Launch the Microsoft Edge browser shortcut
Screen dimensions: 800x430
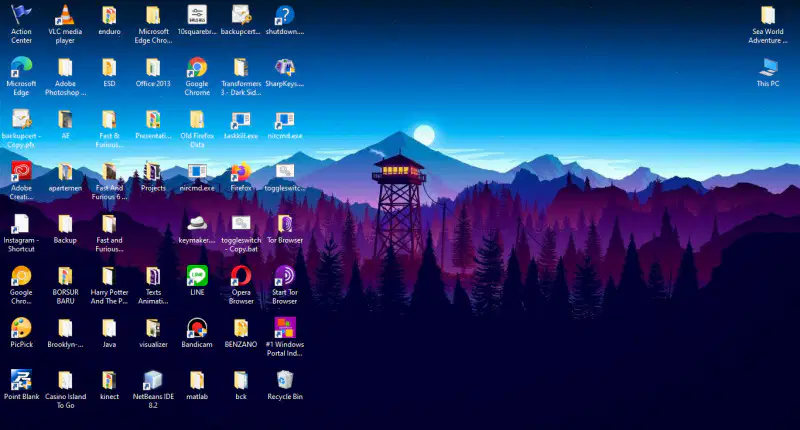point(21,67)
